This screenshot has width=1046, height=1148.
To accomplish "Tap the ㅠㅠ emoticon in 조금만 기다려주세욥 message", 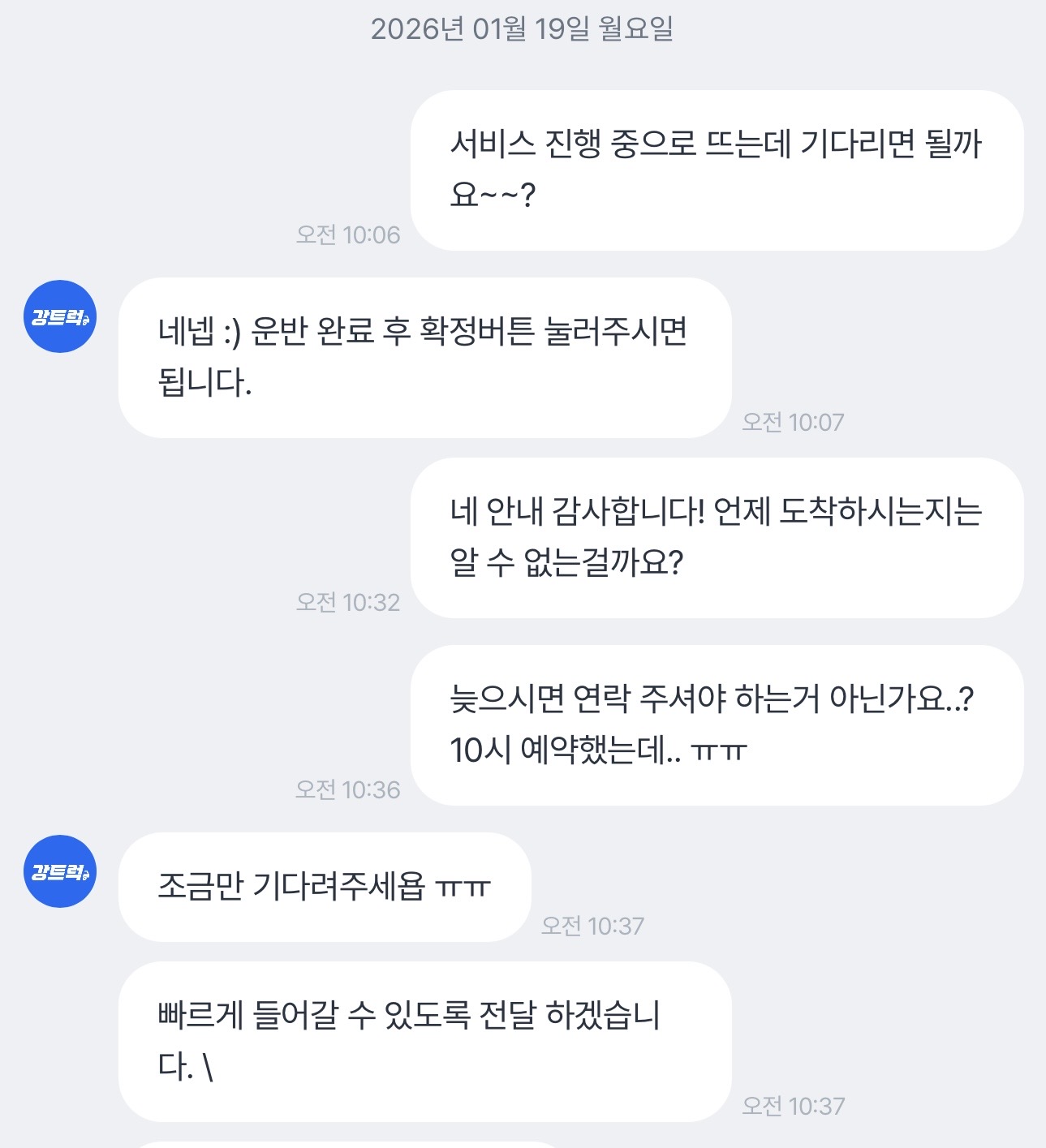I will (x=463, y=888).
